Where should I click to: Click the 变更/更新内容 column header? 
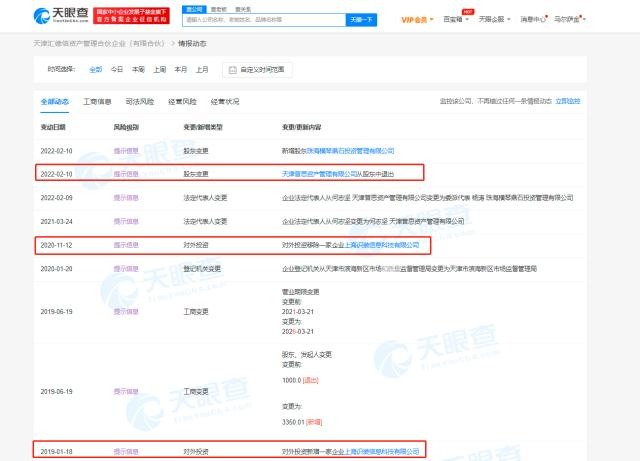tap(301, 127)
